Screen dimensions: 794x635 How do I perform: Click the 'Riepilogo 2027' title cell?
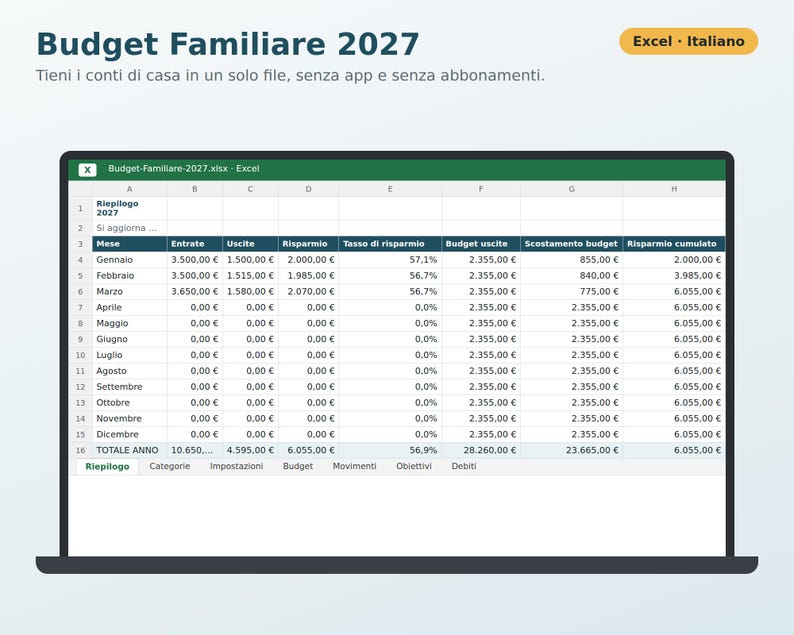click(130, 208)
